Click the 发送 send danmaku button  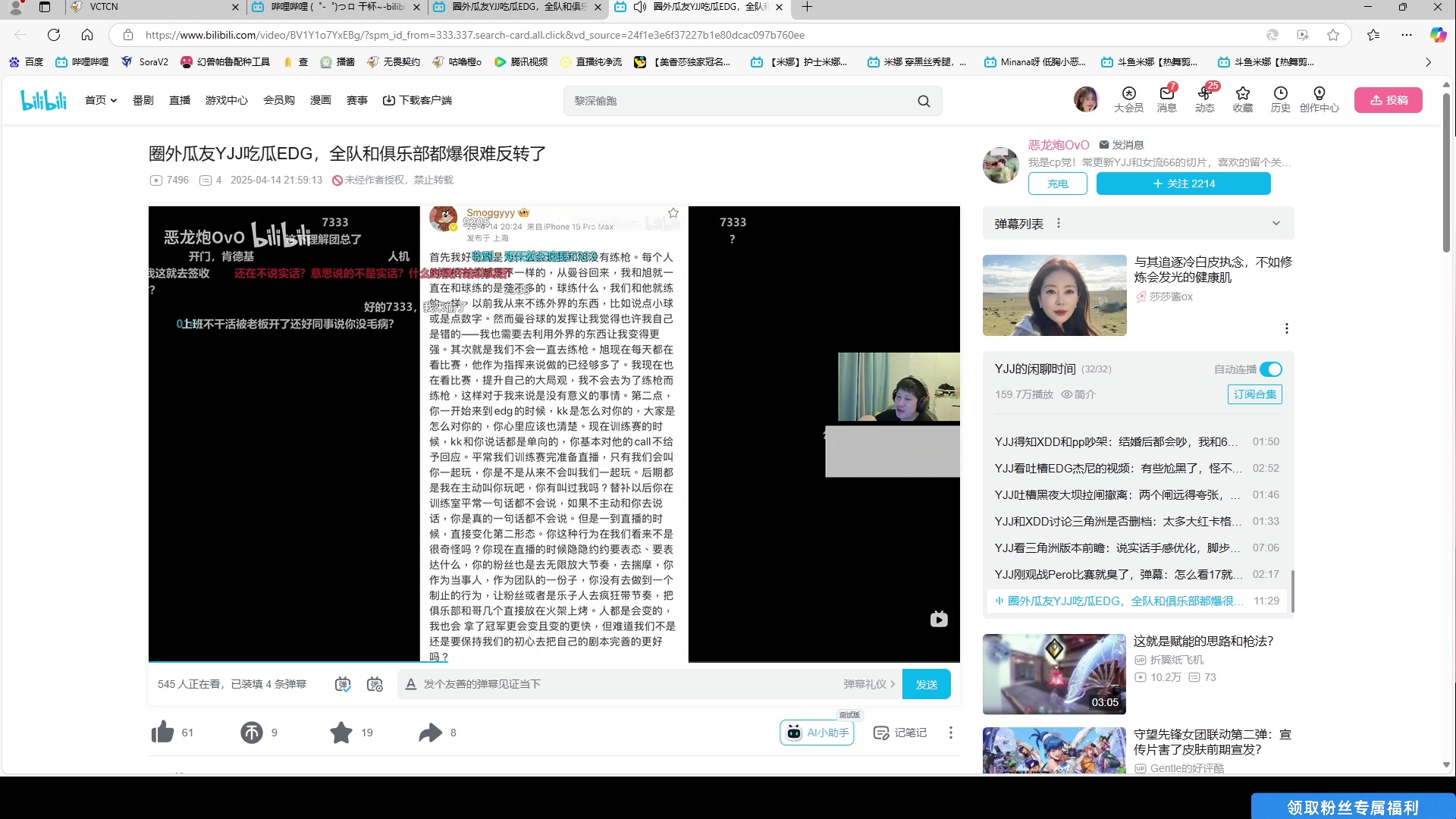pos(927,684)
